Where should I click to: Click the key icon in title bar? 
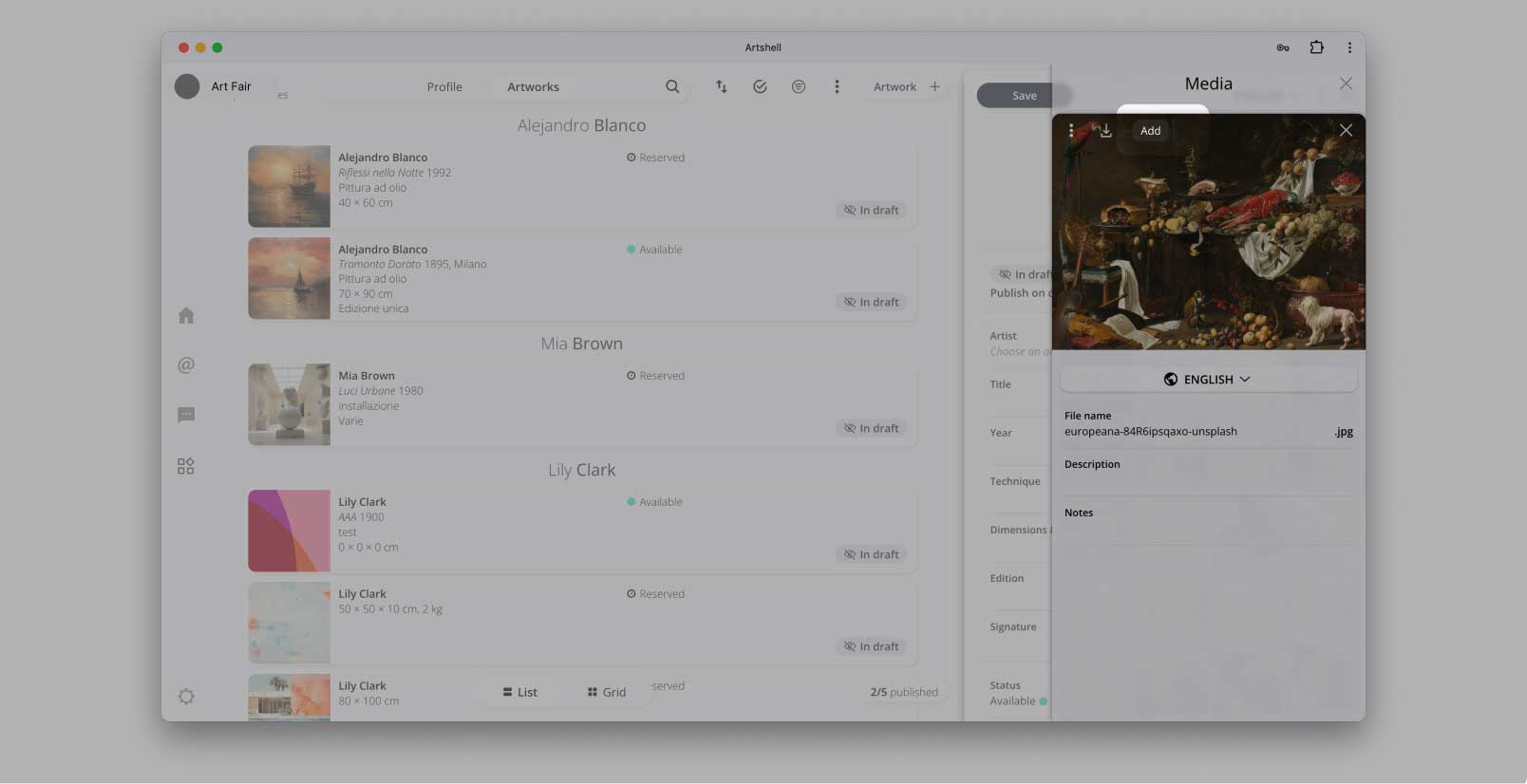pyautogui.click(x=1283, y=47)
